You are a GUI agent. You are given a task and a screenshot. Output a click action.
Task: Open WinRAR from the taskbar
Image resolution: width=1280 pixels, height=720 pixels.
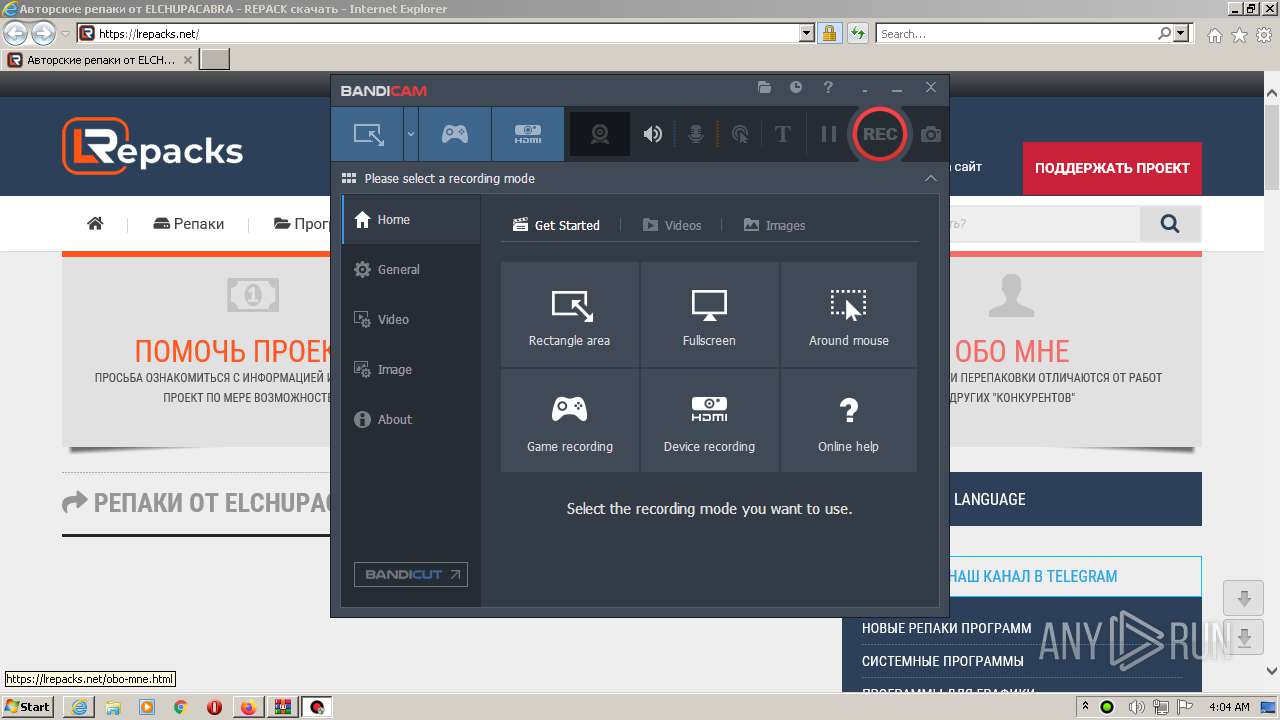[x=282, y=707]
